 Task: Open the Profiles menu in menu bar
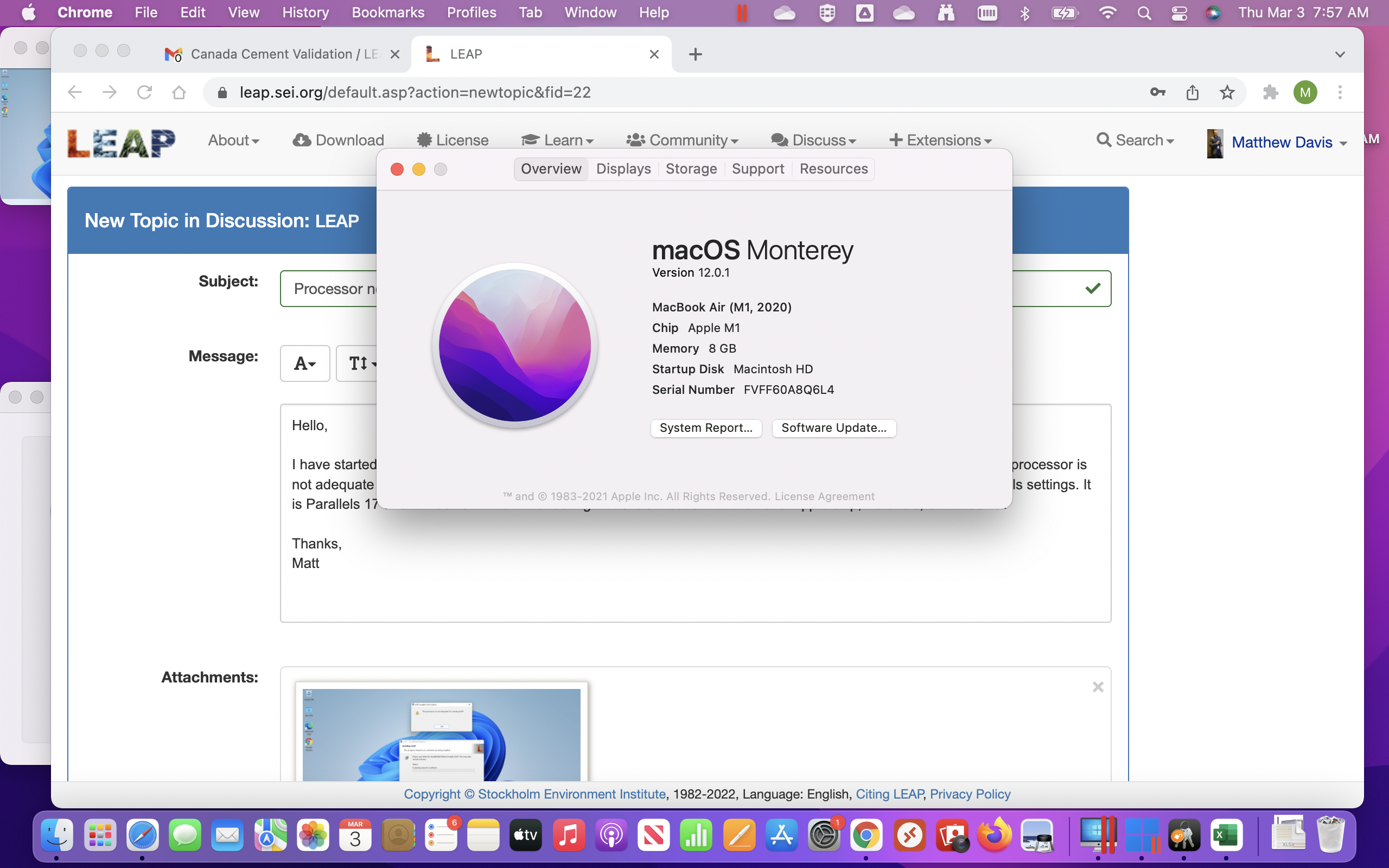click(471, 12)
